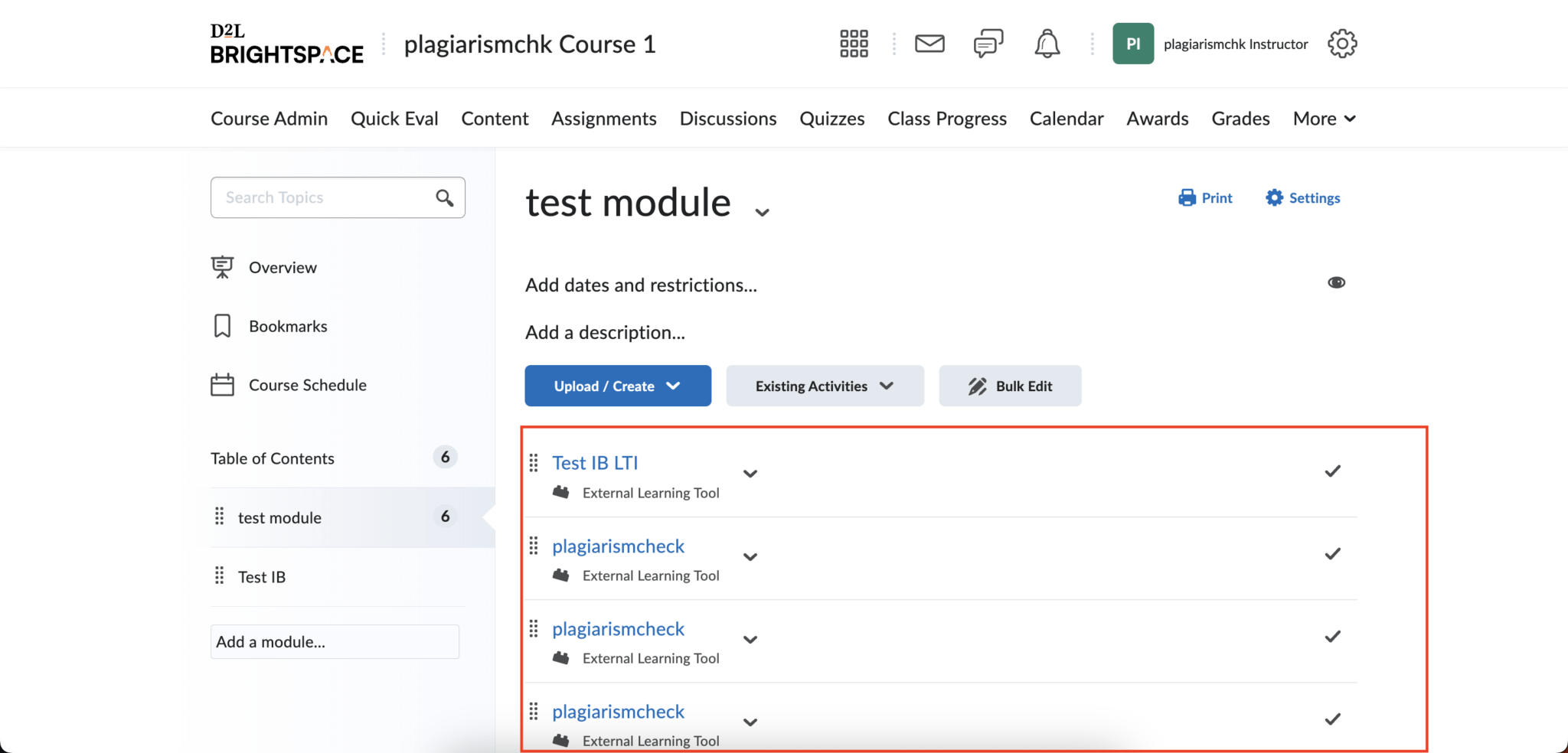Check notifications via the bell icon
The width and height of the screenshot is (1568, 753).
pos(1047,44)
